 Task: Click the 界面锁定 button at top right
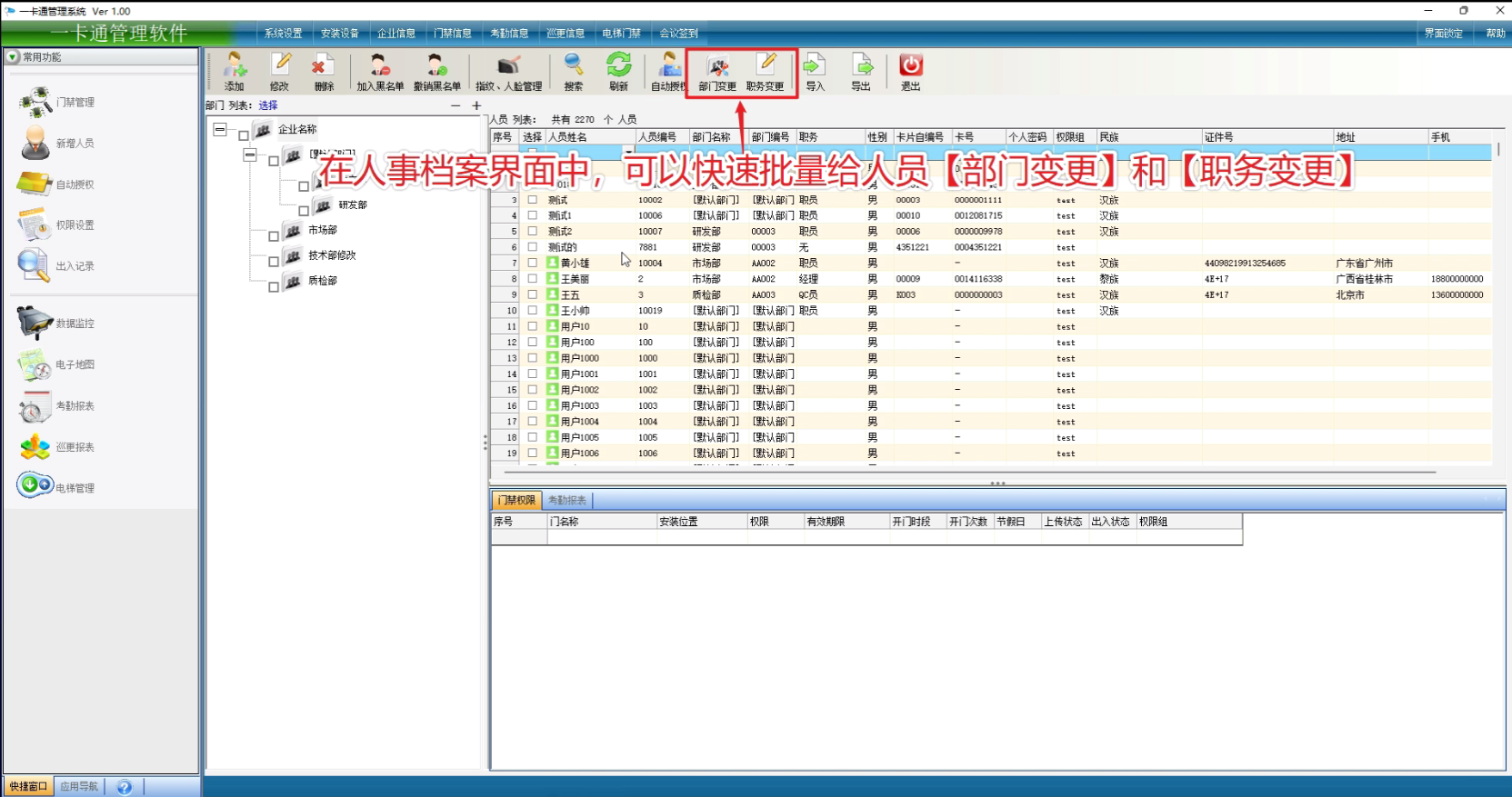point(1443,34)
